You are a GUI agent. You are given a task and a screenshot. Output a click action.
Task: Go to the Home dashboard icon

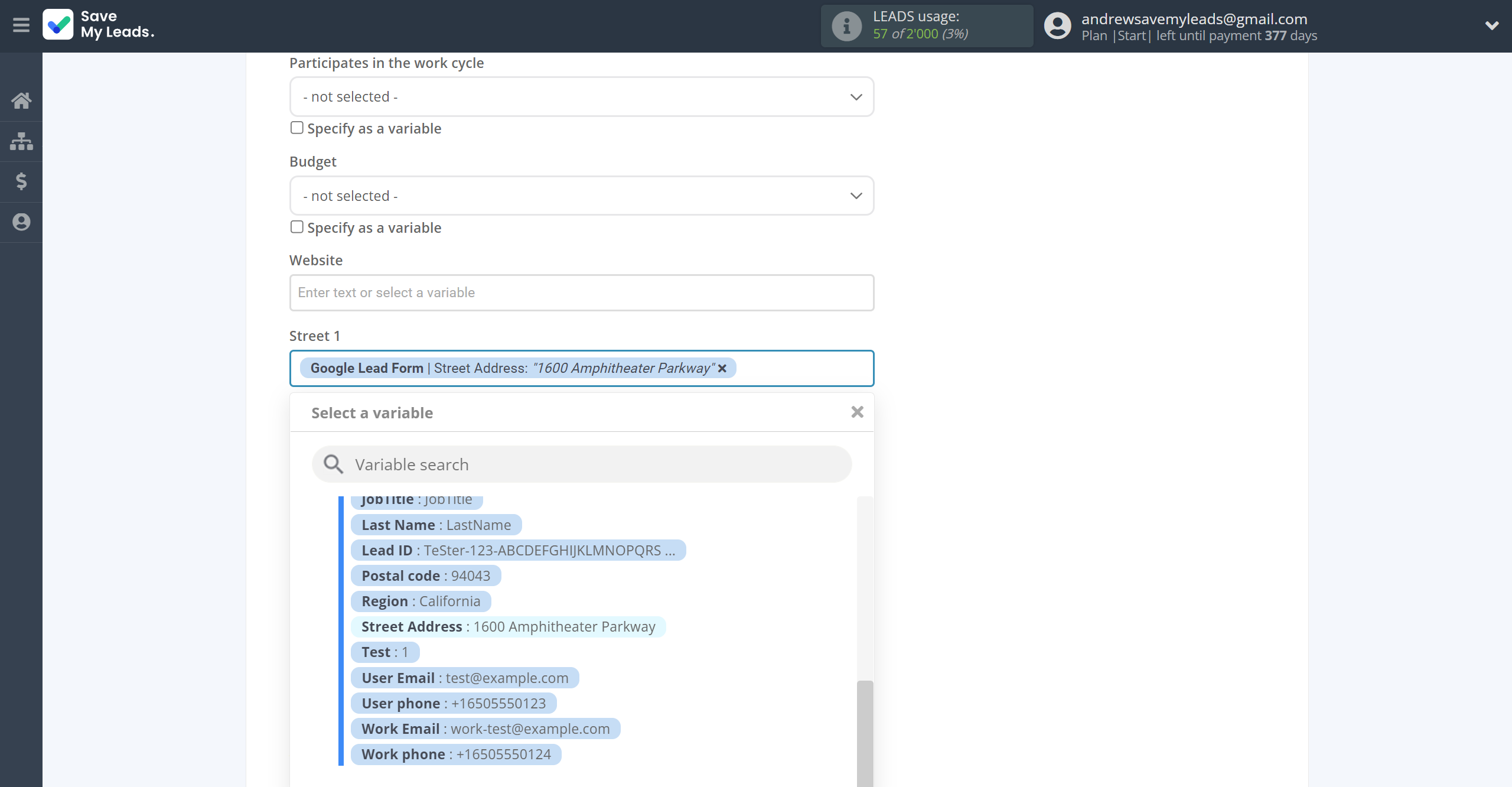[21, 100]
